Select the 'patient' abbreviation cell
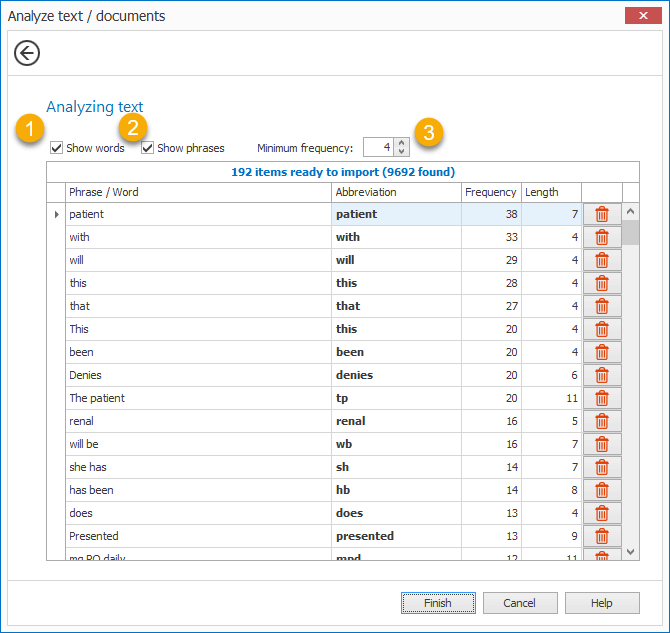 coord(396,214)
